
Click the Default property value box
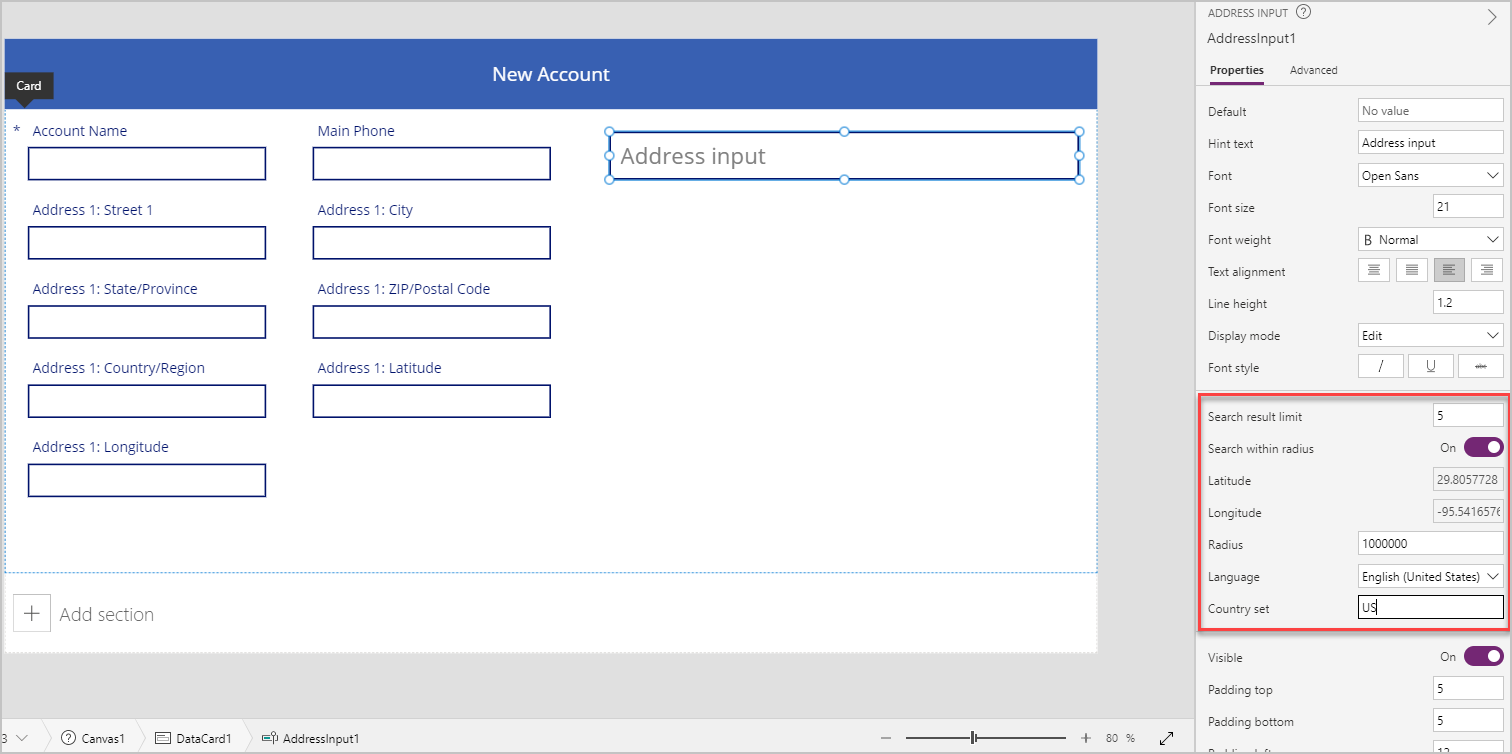1431,111
